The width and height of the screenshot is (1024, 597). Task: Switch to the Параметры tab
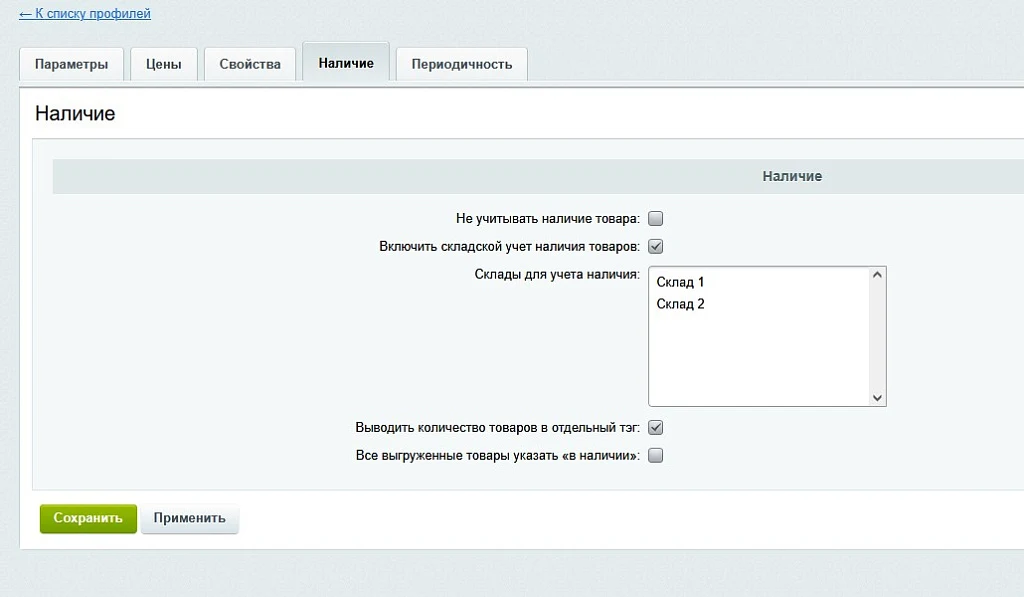(x=71, y=64)
